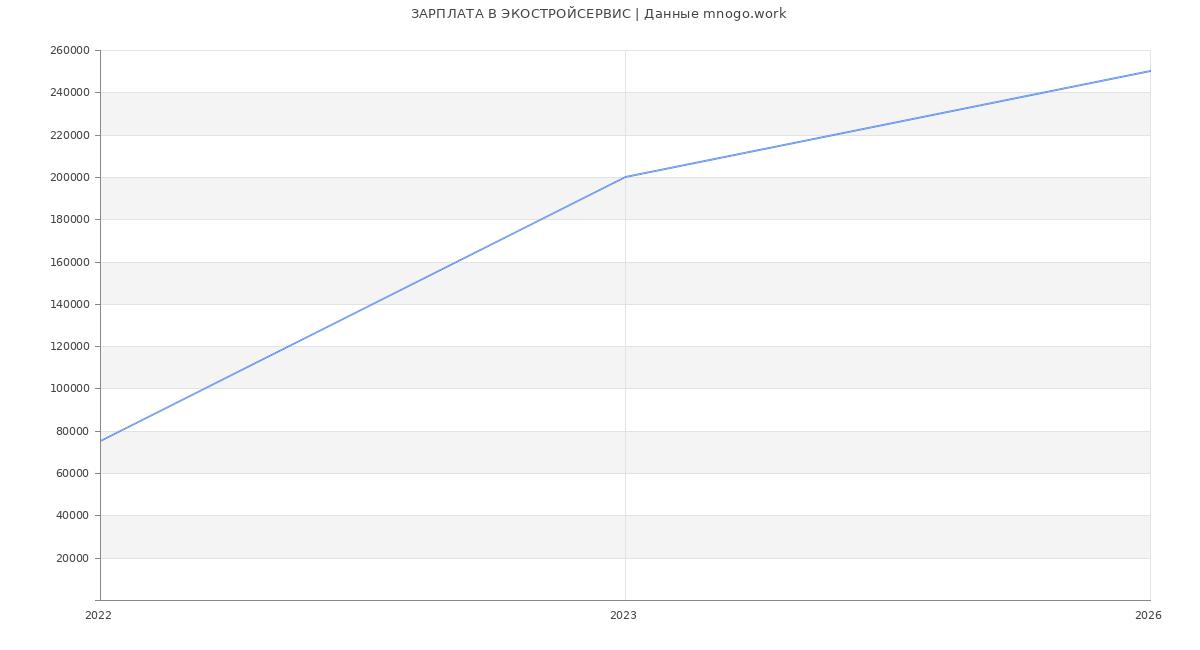This screenshot has height=650, width=1200.
Task: Click the 140000 y-axis label
Action: pyautogui.click(x=69, y=305)
